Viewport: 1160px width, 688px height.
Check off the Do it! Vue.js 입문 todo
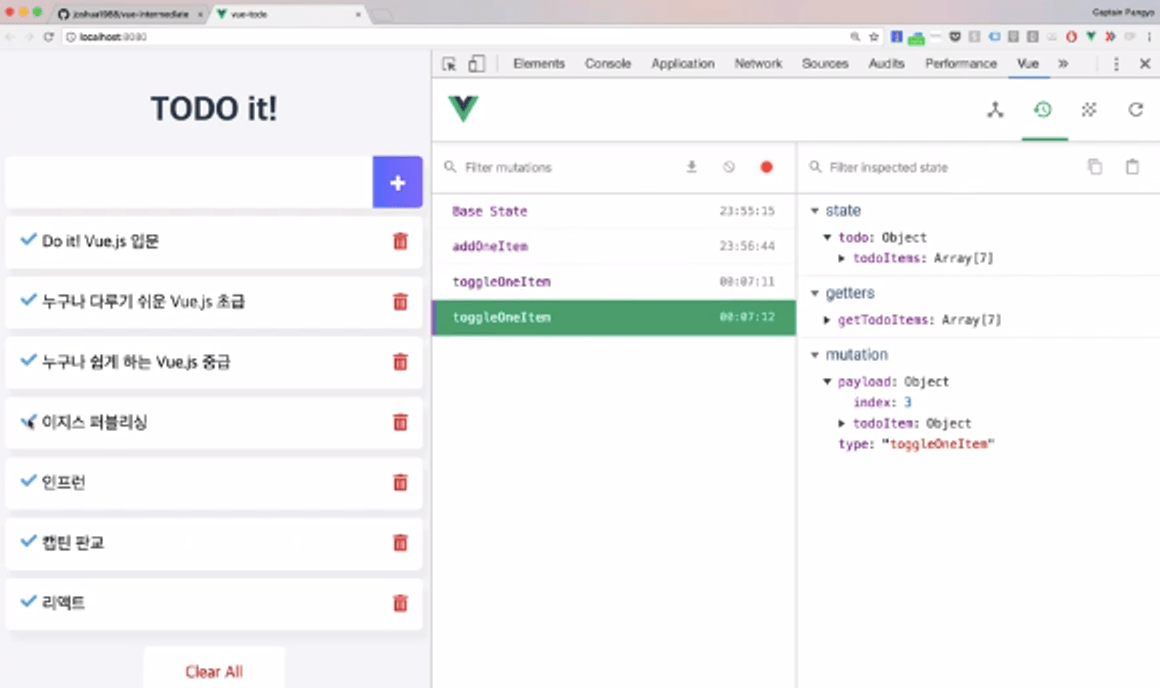coord(27,240)
